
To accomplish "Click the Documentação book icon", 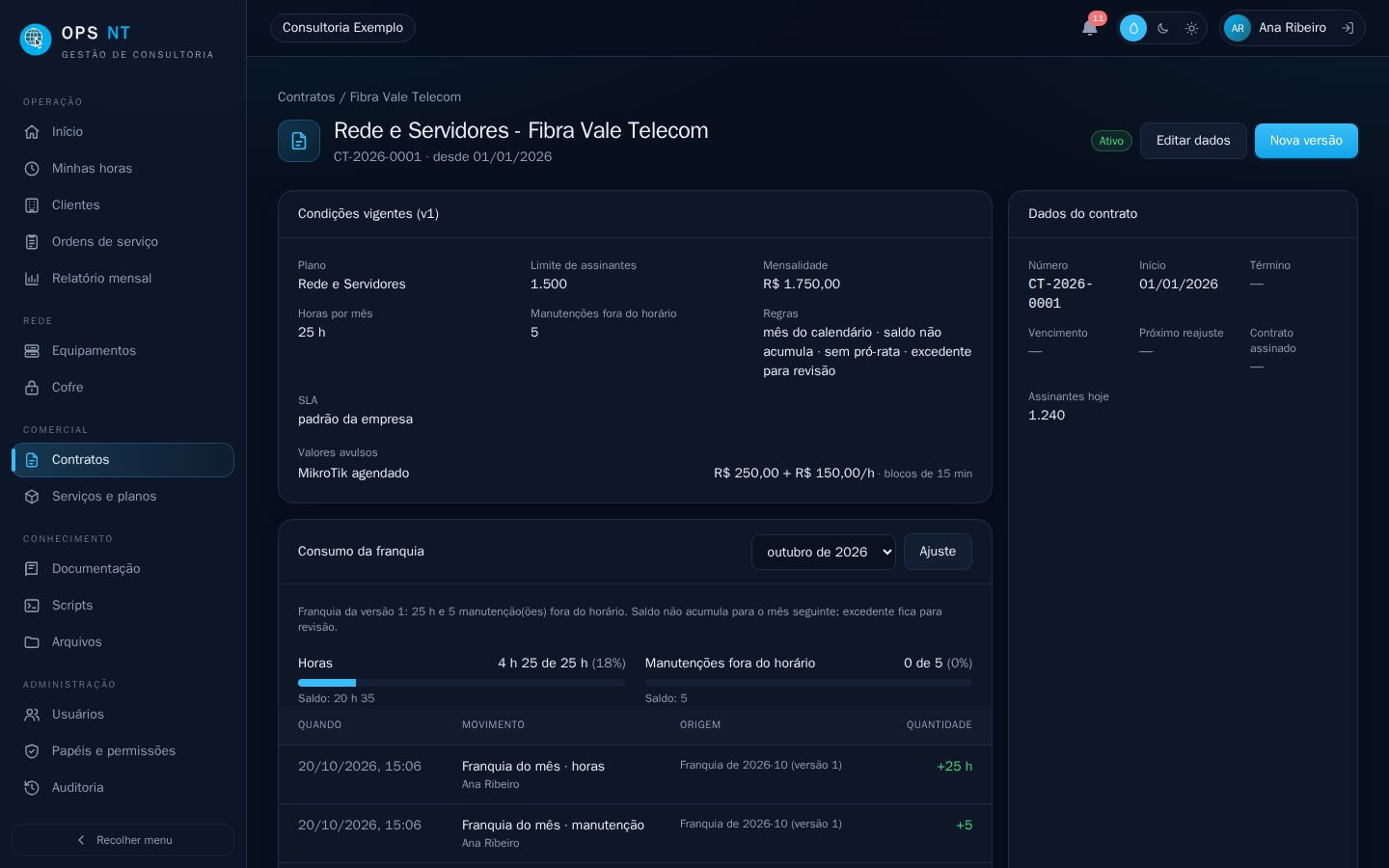I will [32, 569].
